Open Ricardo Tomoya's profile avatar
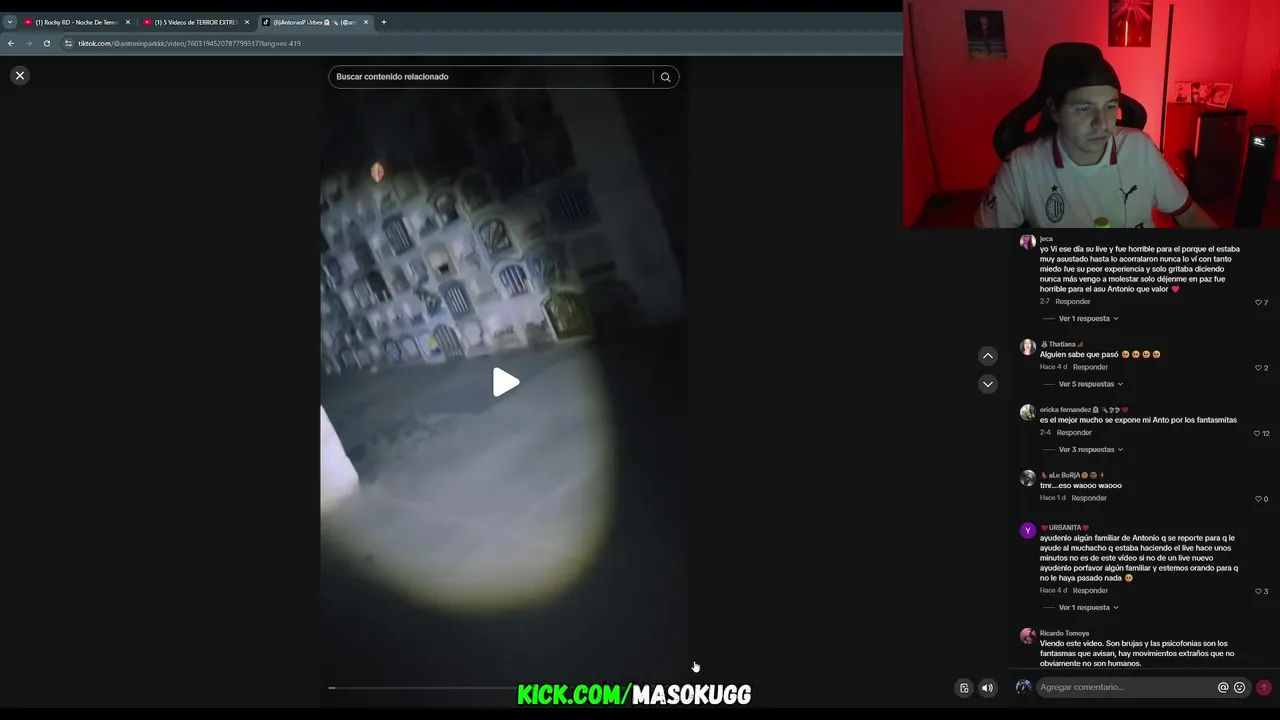The image size is (1280, 720). tap(1027, 636)
